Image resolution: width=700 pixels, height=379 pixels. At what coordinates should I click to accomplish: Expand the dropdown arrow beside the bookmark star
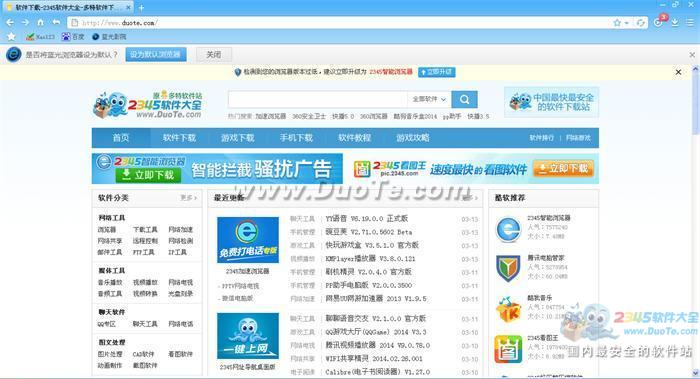[x=627, y=23]
